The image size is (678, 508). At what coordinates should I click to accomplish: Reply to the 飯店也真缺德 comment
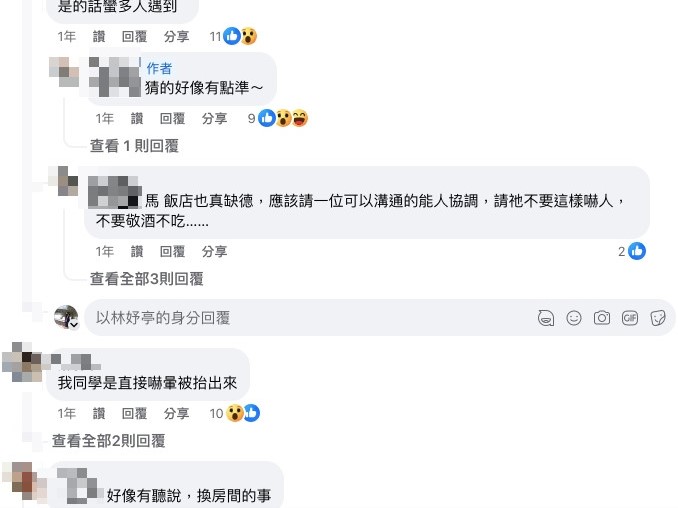172,252
